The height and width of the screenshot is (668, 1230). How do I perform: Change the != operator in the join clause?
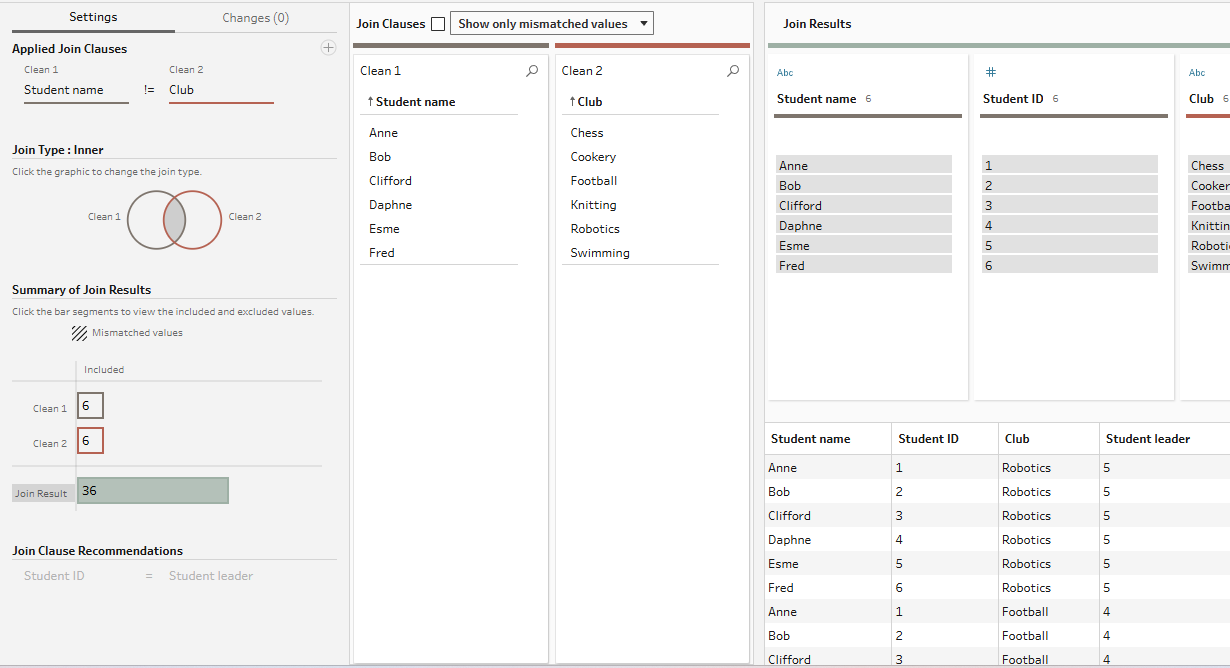click(149, 90)
